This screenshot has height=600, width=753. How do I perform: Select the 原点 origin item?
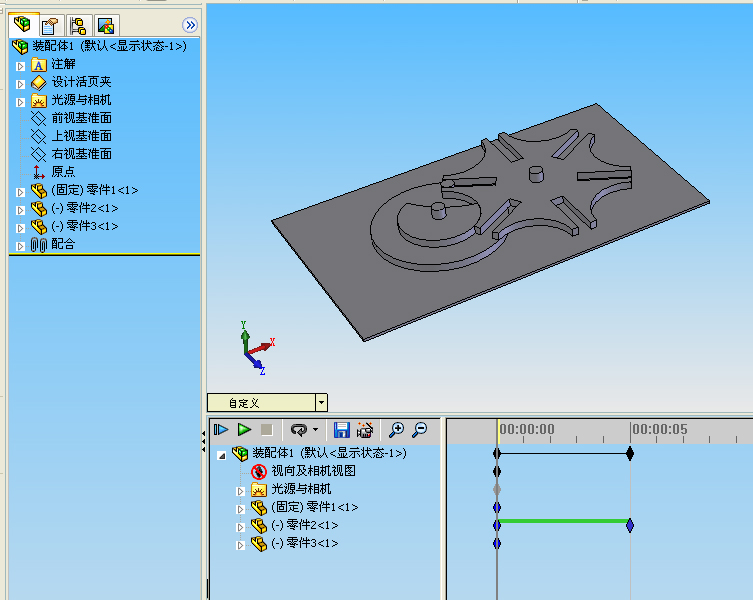[x=63, y=172]
